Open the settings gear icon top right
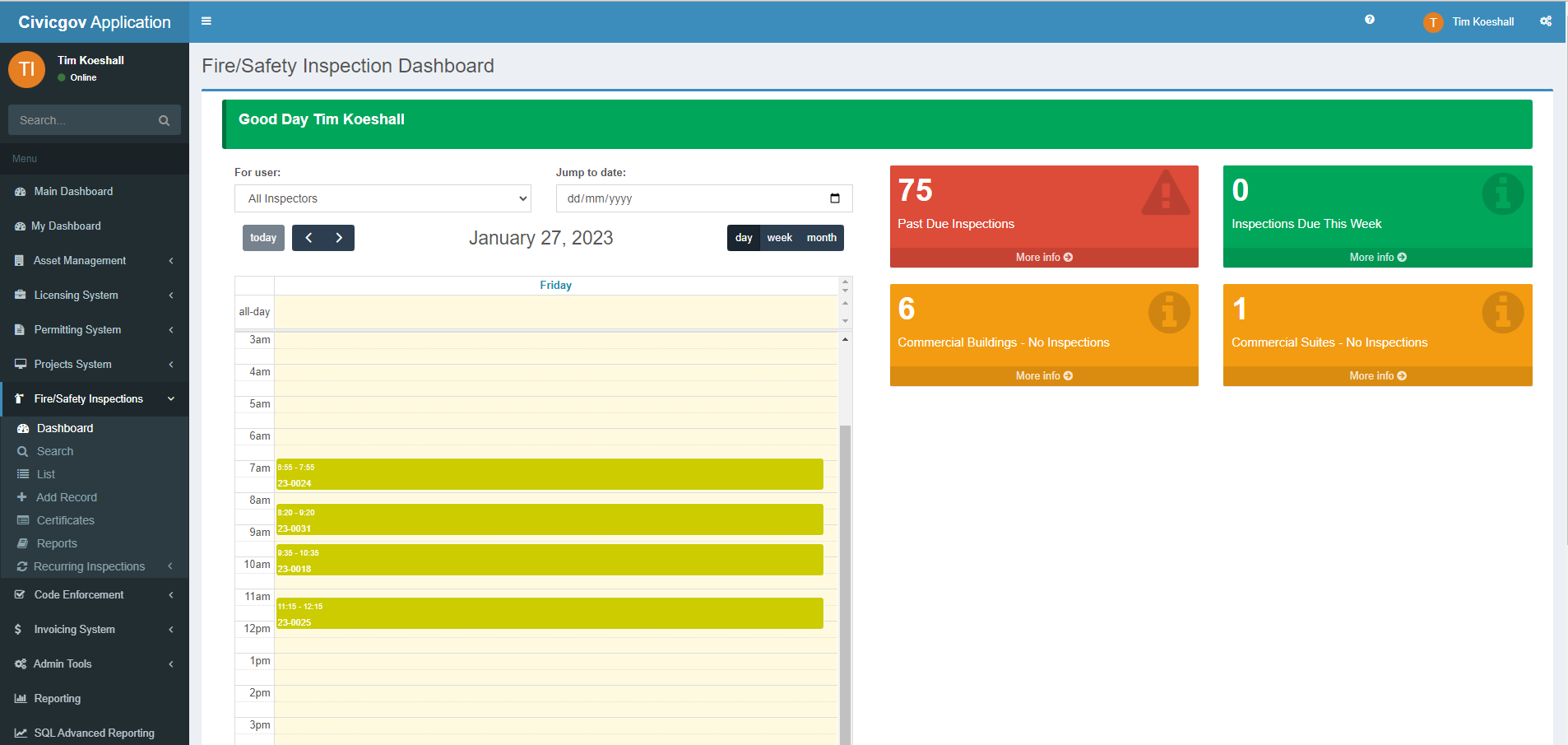1568x745 pixels. (1547, 21)
